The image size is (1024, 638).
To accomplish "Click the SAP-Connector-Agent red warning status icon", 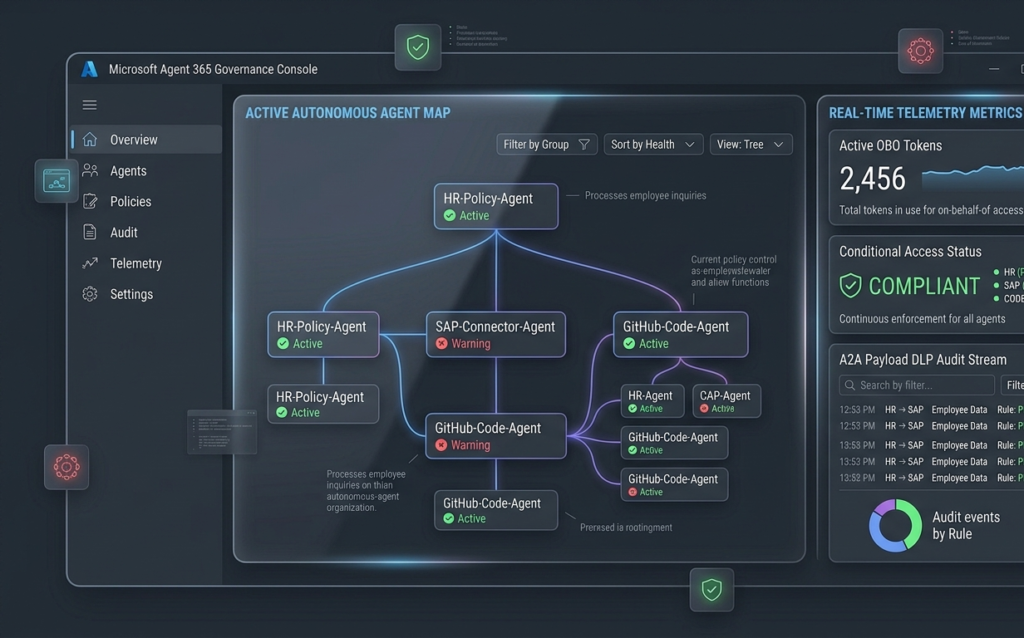I will click(x=441, y=343).
